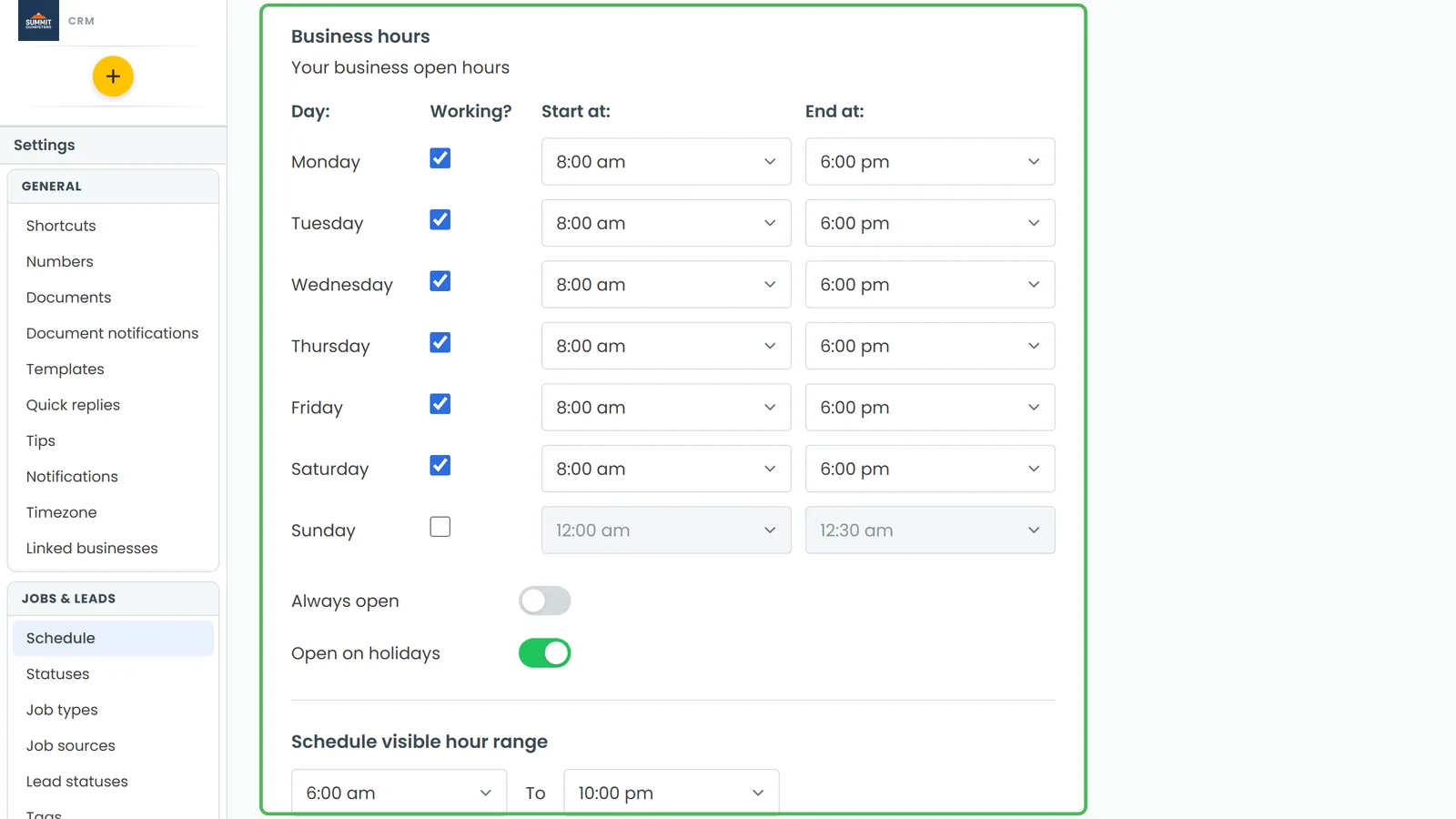The height and width of the screenshot is (819, 1456).
Task: Click the GENERAL section header
Action: (x=113, y=187)
